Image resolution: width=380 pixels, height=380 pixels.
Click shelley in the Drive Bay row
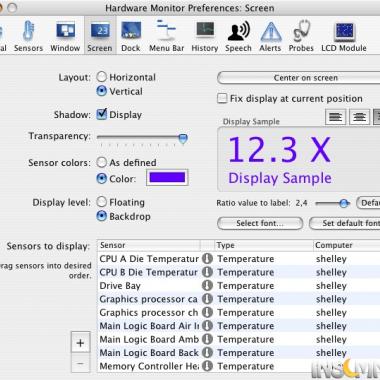(x=331, y=286)
